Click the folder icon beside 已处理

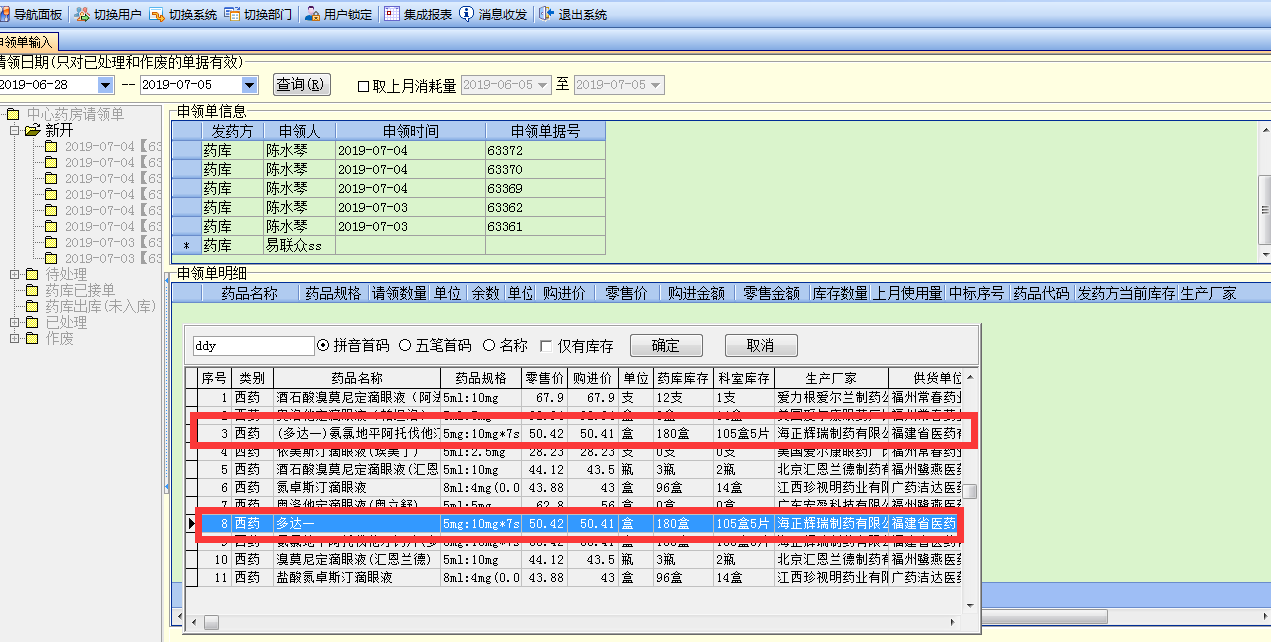coord(32,322)
